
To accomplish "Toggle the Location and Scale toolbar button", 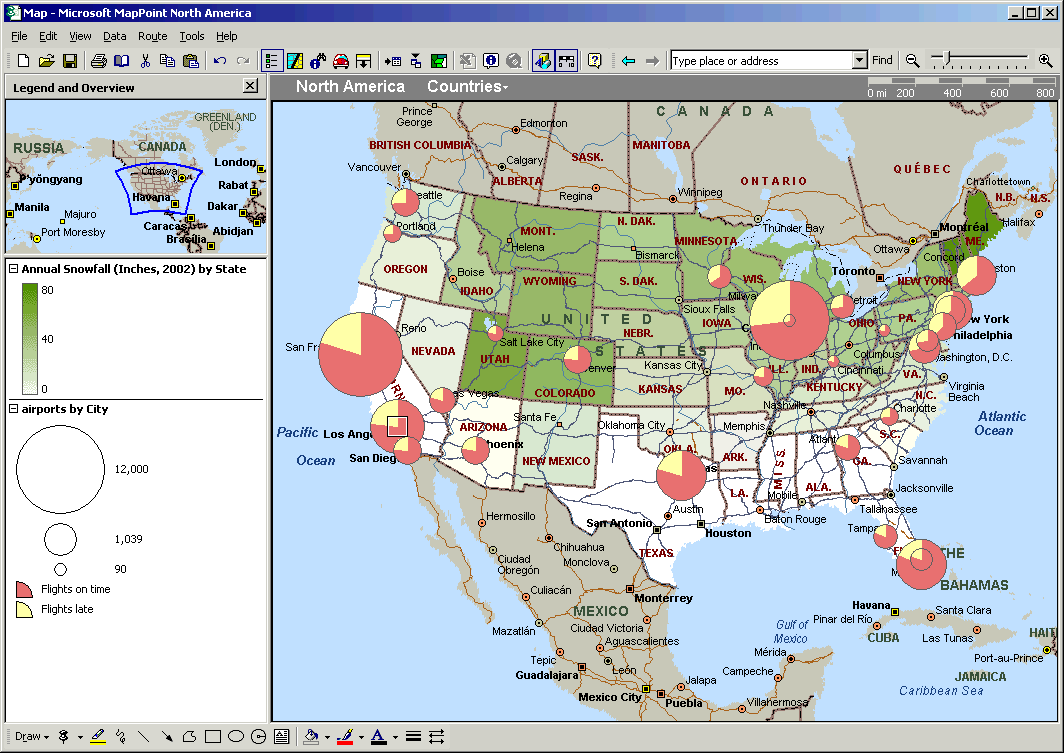I will 566,61.
